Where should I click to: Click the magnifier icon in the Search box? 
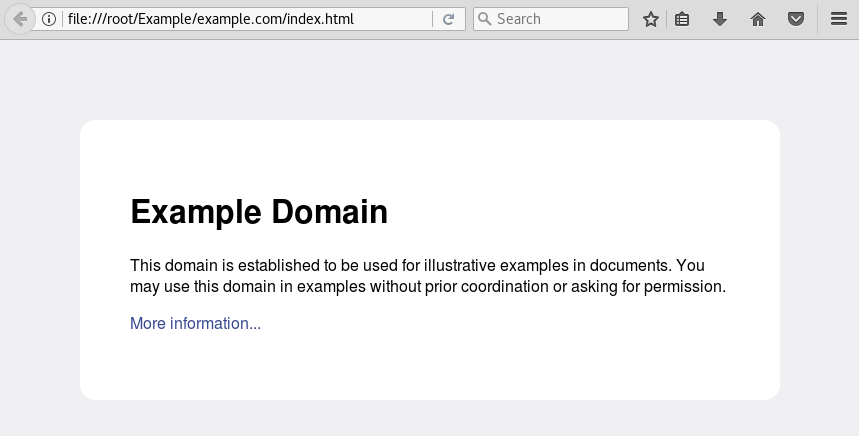pyautogui.click(x=484, y=19)
